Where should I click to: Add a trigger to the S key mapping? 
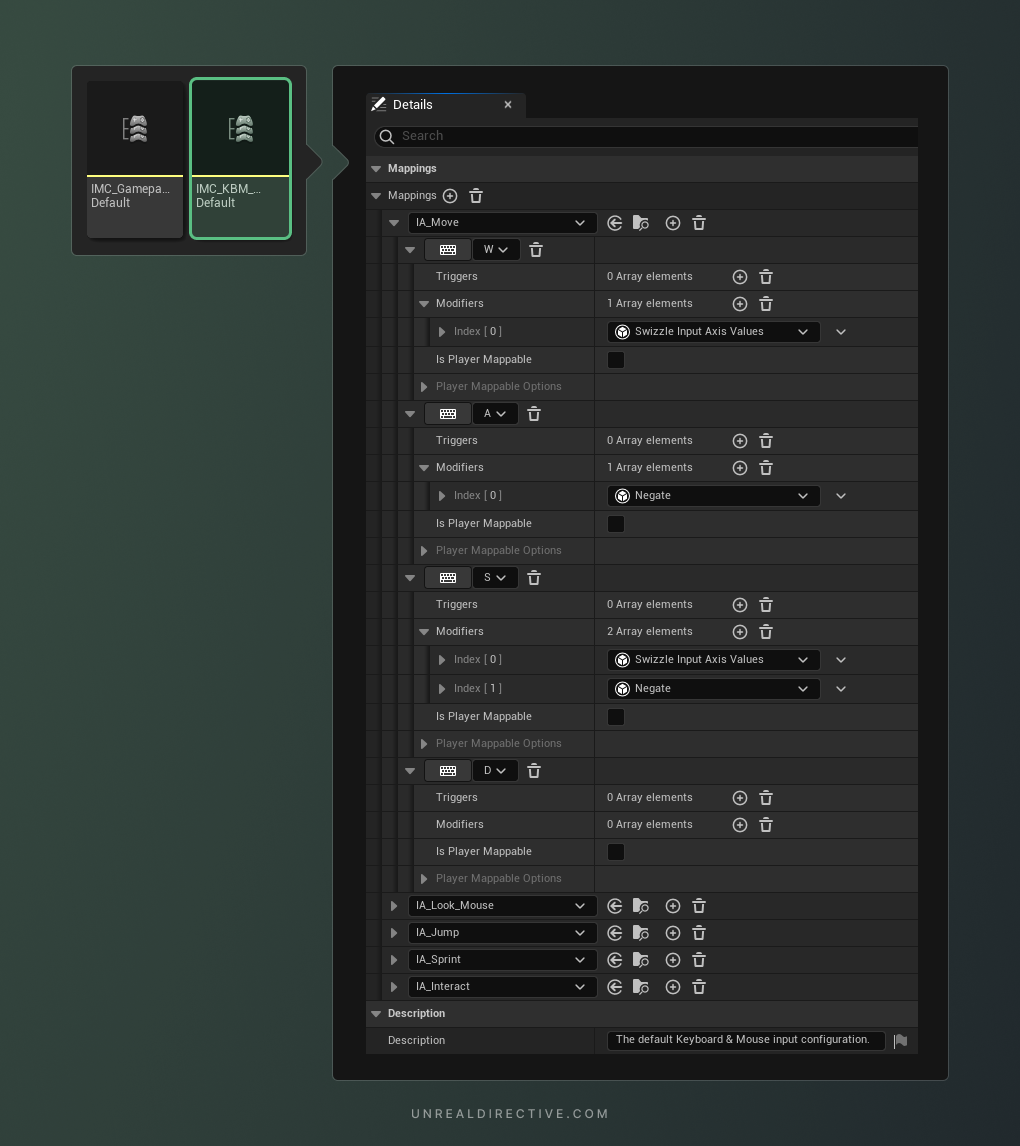coord(740,605)
